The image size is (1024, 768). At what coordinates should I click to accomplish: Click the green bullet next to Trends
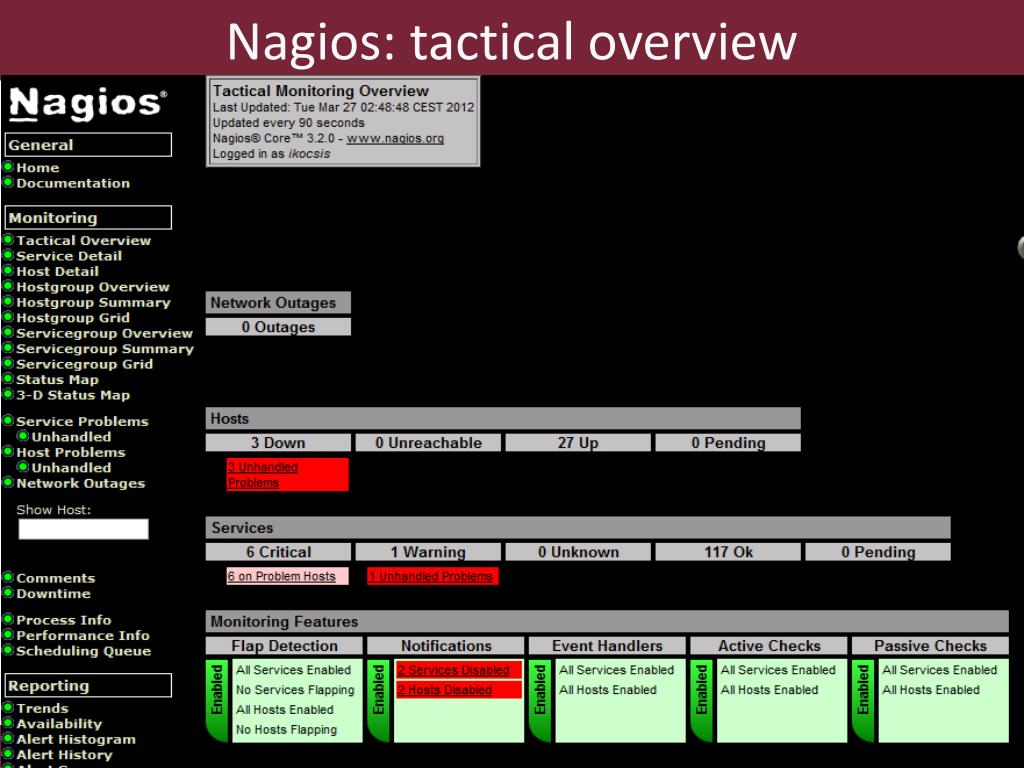(8, 708)
